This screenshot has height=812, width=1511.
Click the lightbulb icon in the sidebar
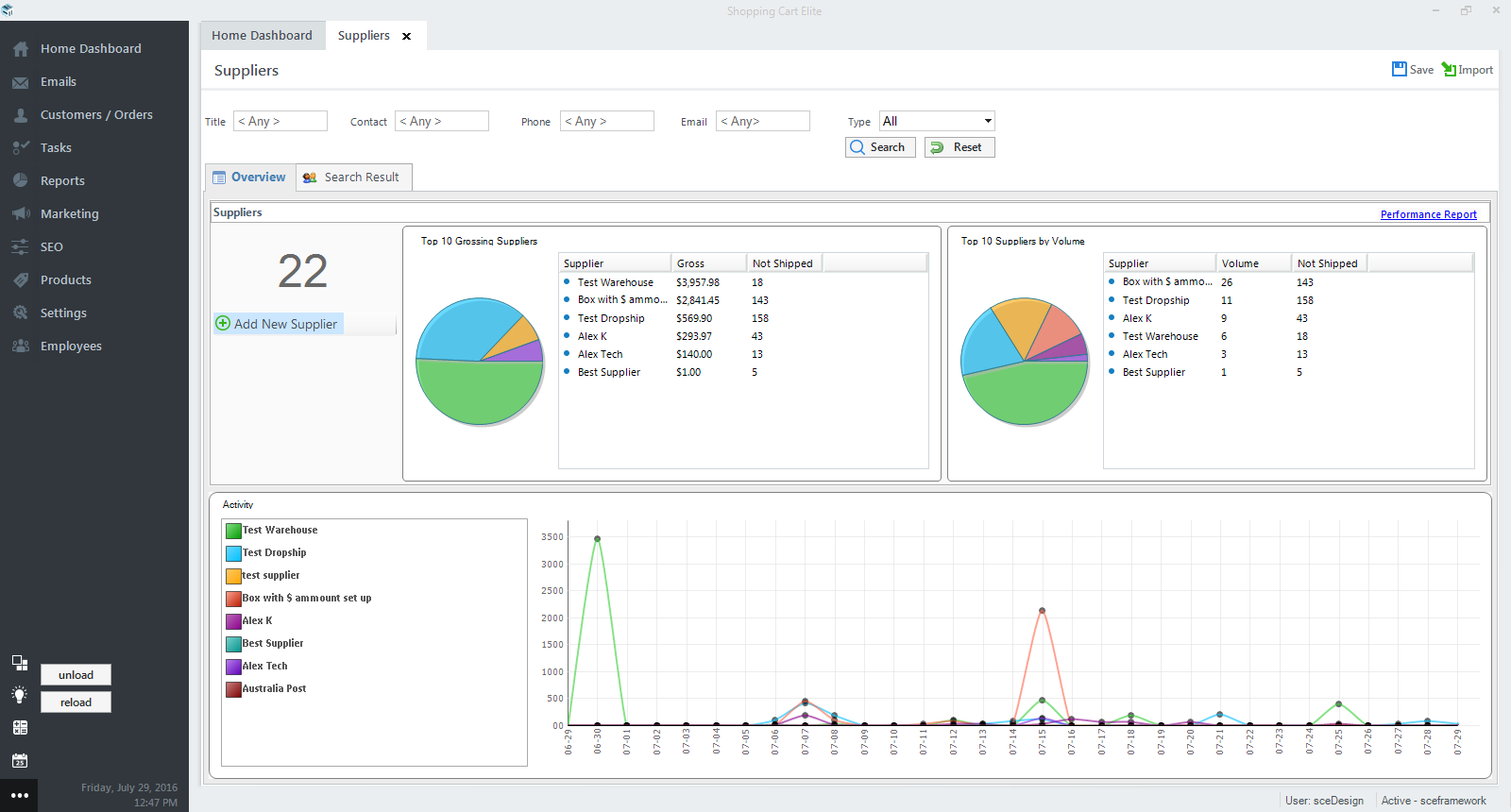pos(19,695)
